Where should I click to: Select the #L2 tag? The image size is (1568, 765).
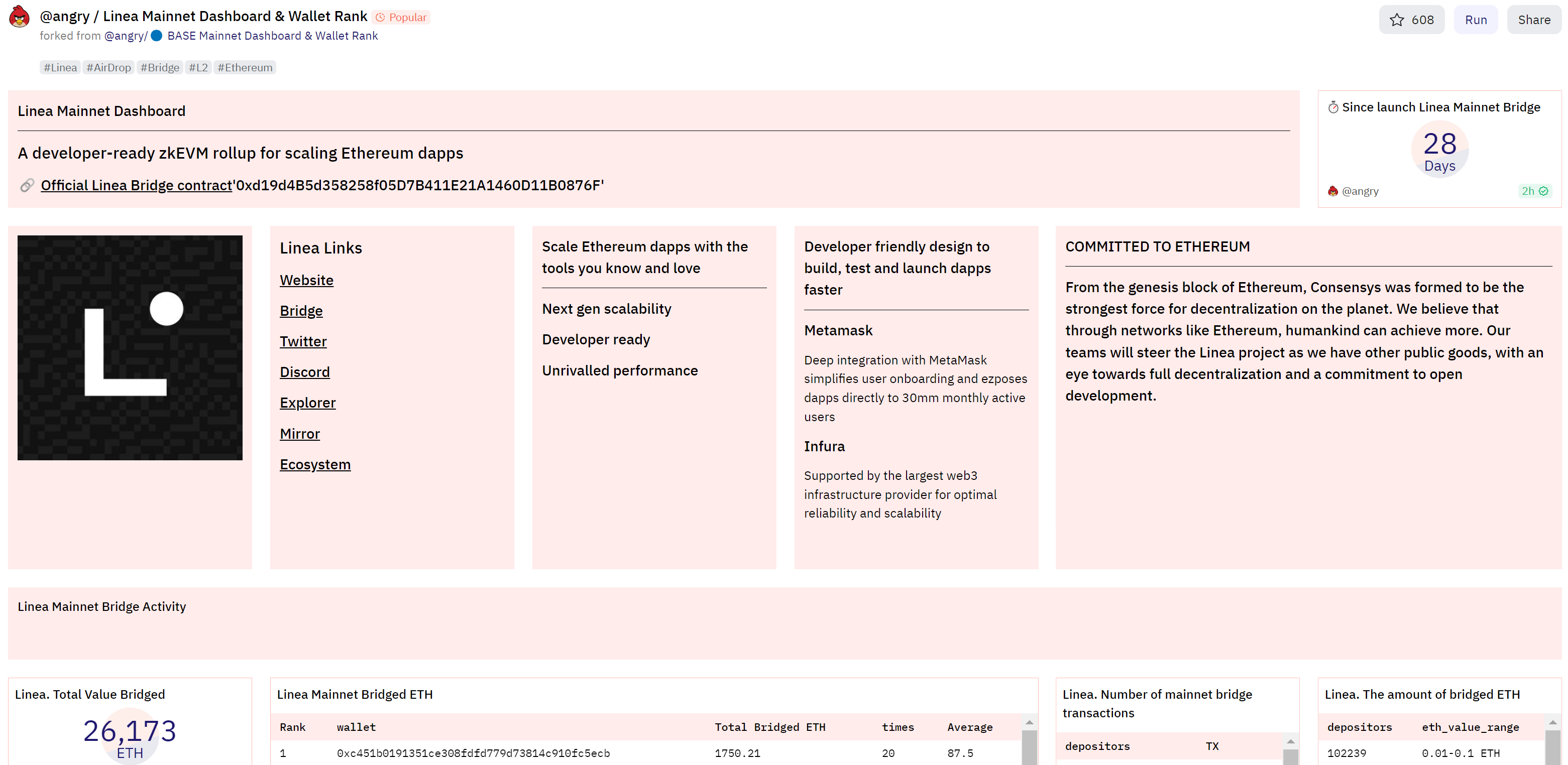tap(198, 68)
